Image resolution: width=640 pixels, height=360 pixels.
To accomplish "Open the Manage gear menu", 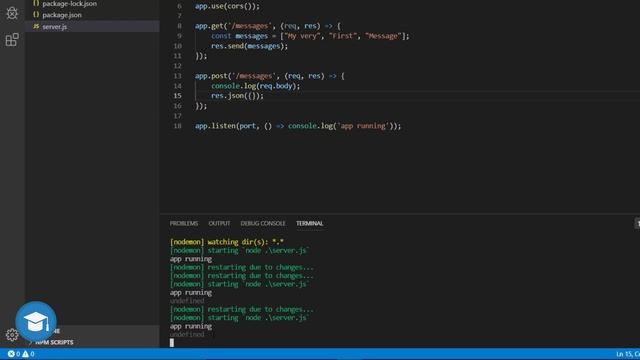I will (11, 335).
